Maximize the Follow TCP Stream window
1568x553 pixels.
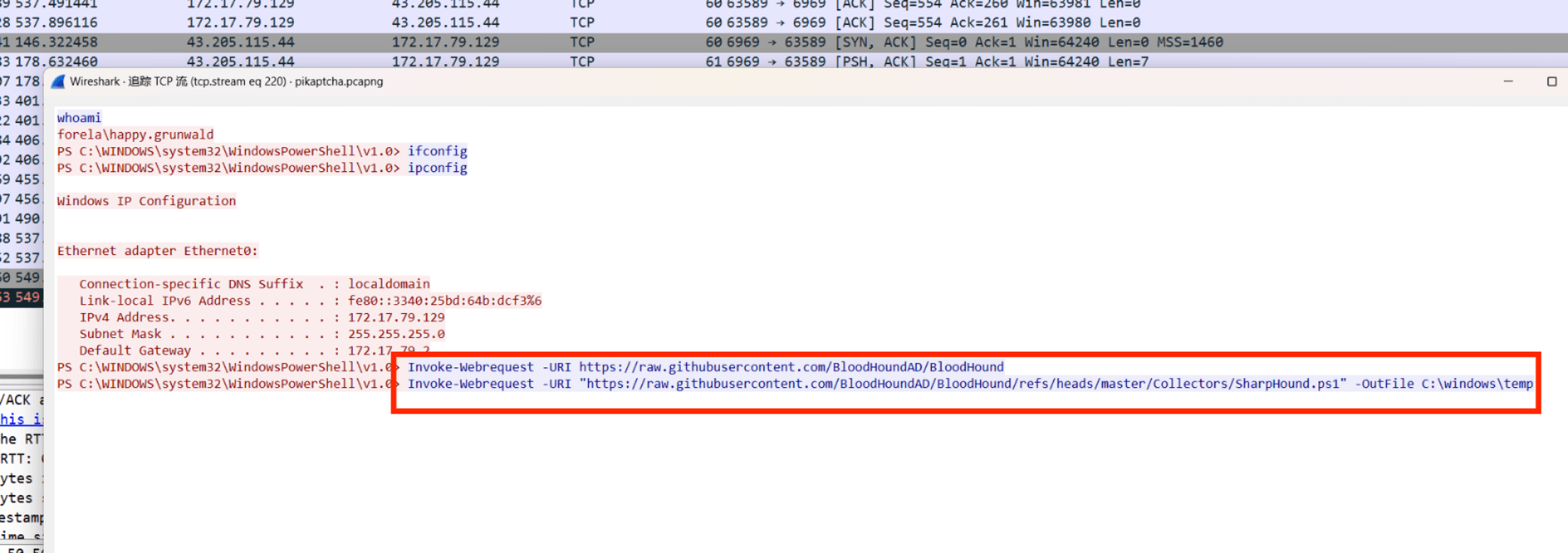point(1551,81)
